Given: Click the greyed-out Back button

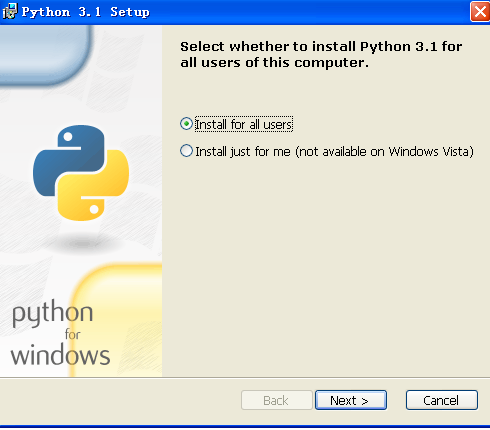Looking at the screenshot, I should coord(276,400).
